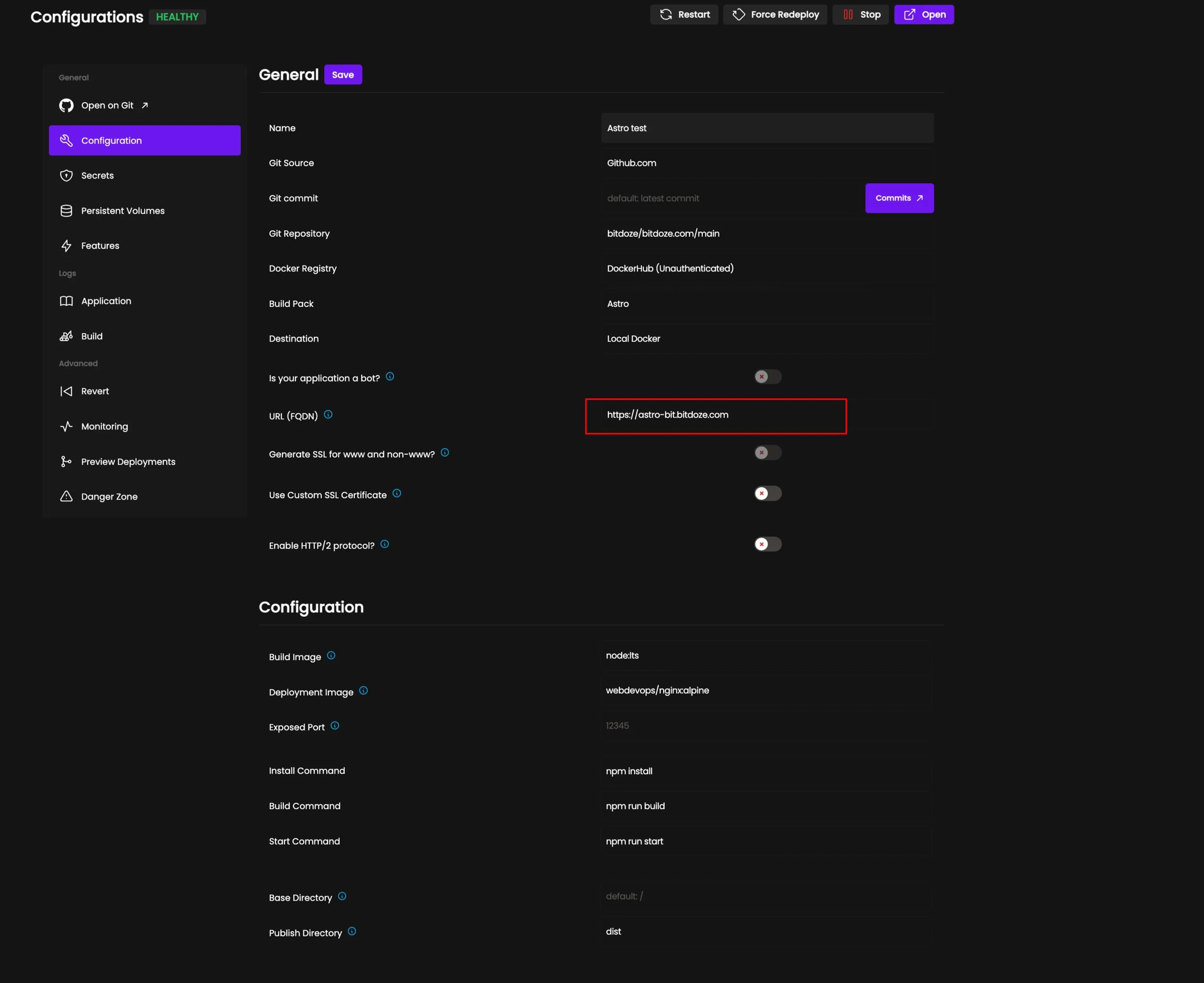This screenshot has height=983, width=1204.
Task: Go to Danger Zone section
Action: pos(144,496)
